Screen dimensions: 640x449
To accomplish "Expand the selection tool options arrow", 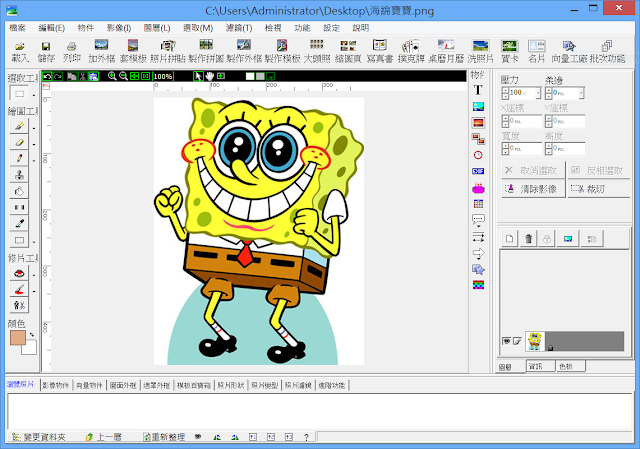I will pyautogui.click(x=34, y=96).
